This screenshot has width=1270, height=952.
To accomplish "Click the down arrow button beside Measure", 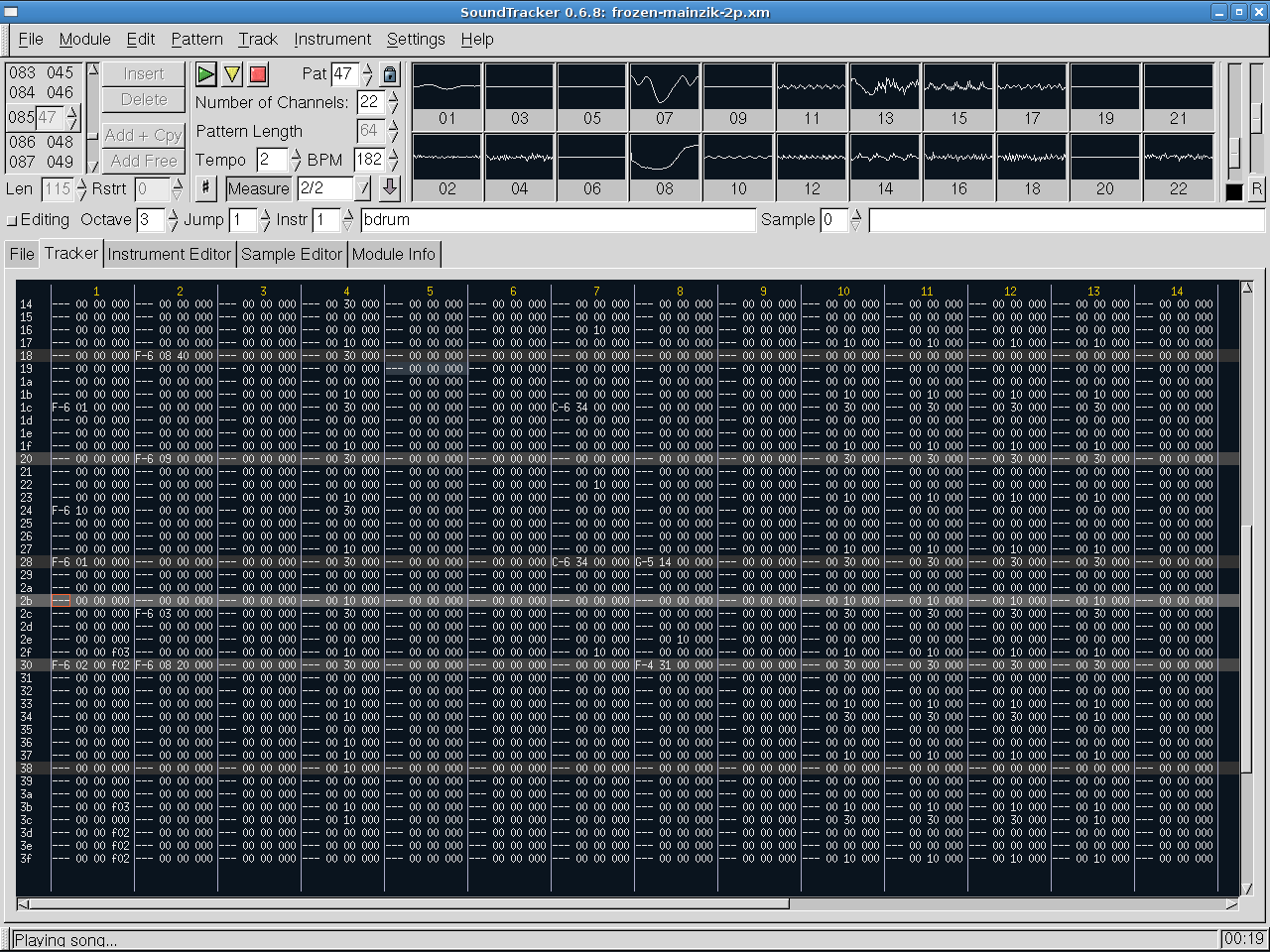I will point(390,187).
